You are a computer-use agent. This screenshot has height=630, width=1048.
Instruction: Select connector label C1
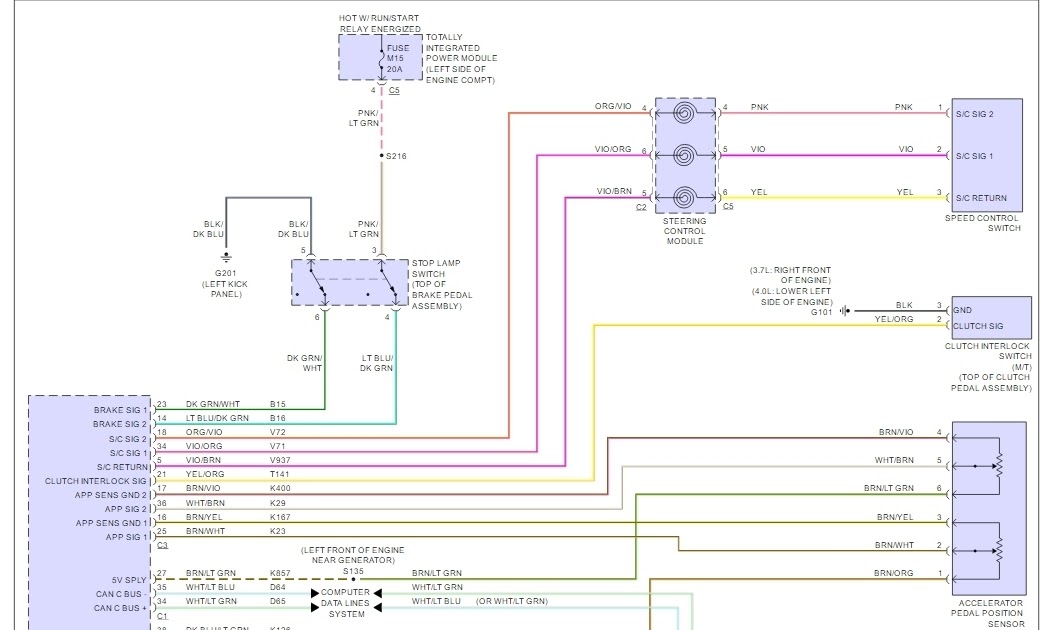pos(162,616)
